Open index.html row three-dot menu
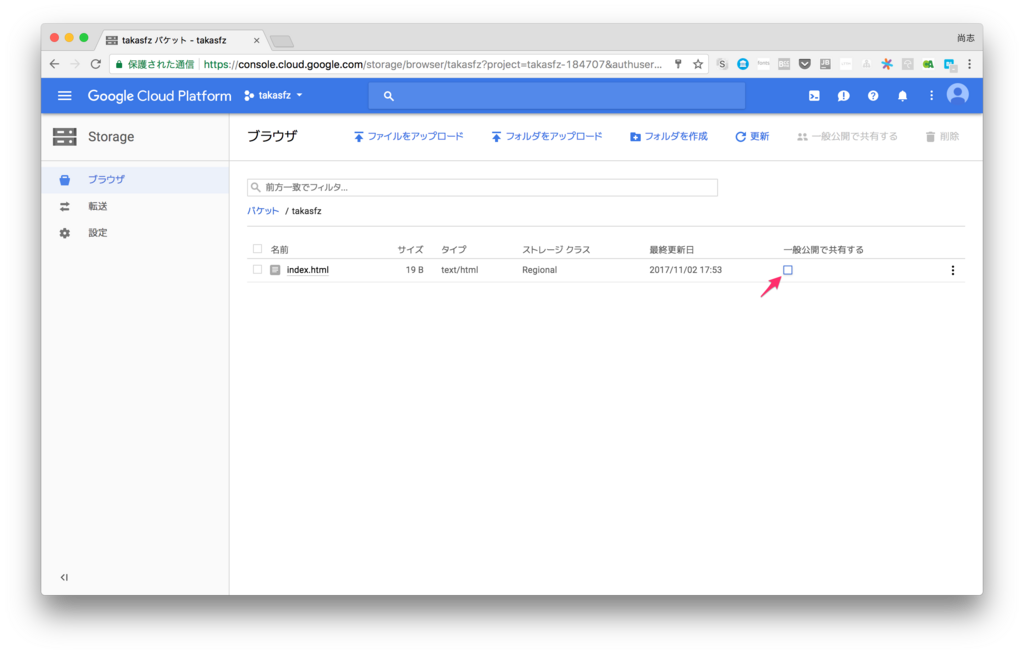1024x654 pixels. pos(953,270)
